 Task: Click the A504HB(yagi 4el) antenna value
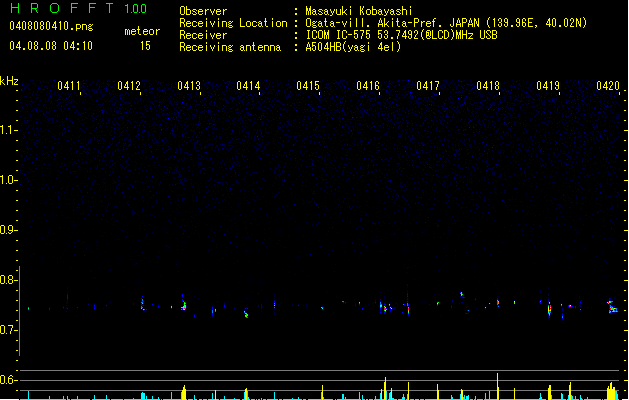point(353,47)
